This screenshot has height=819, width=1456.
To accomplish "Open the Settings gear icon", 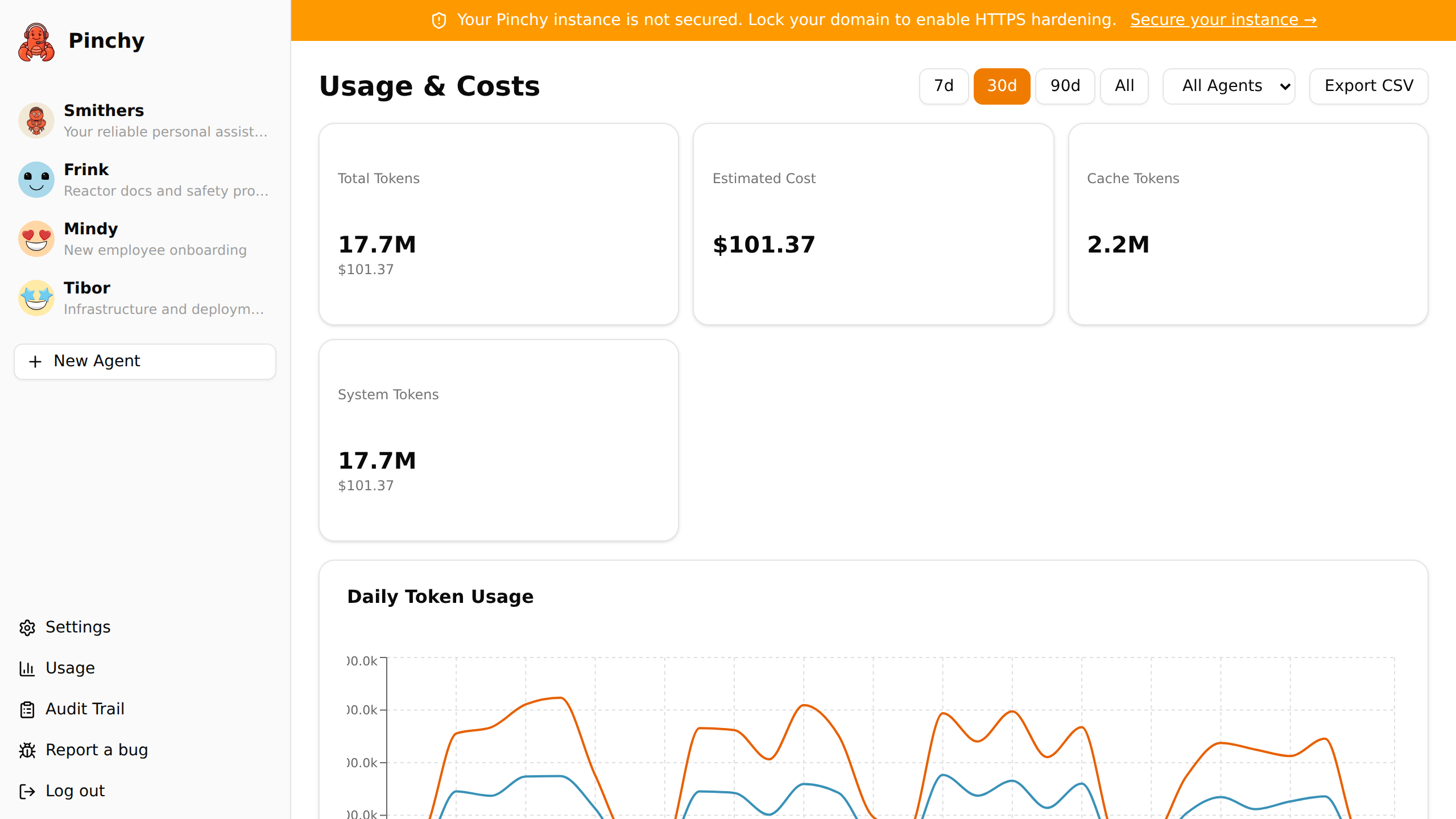I will pyautogui.click(x=28, y=627).
